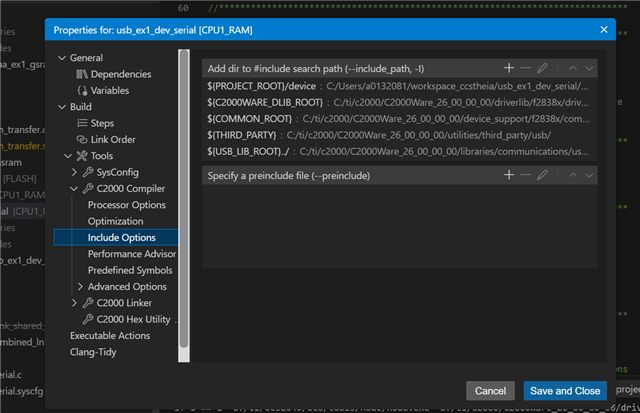Select Performance Advisor
The width and height of the screenshot is (640, 413).
(132, 253)
